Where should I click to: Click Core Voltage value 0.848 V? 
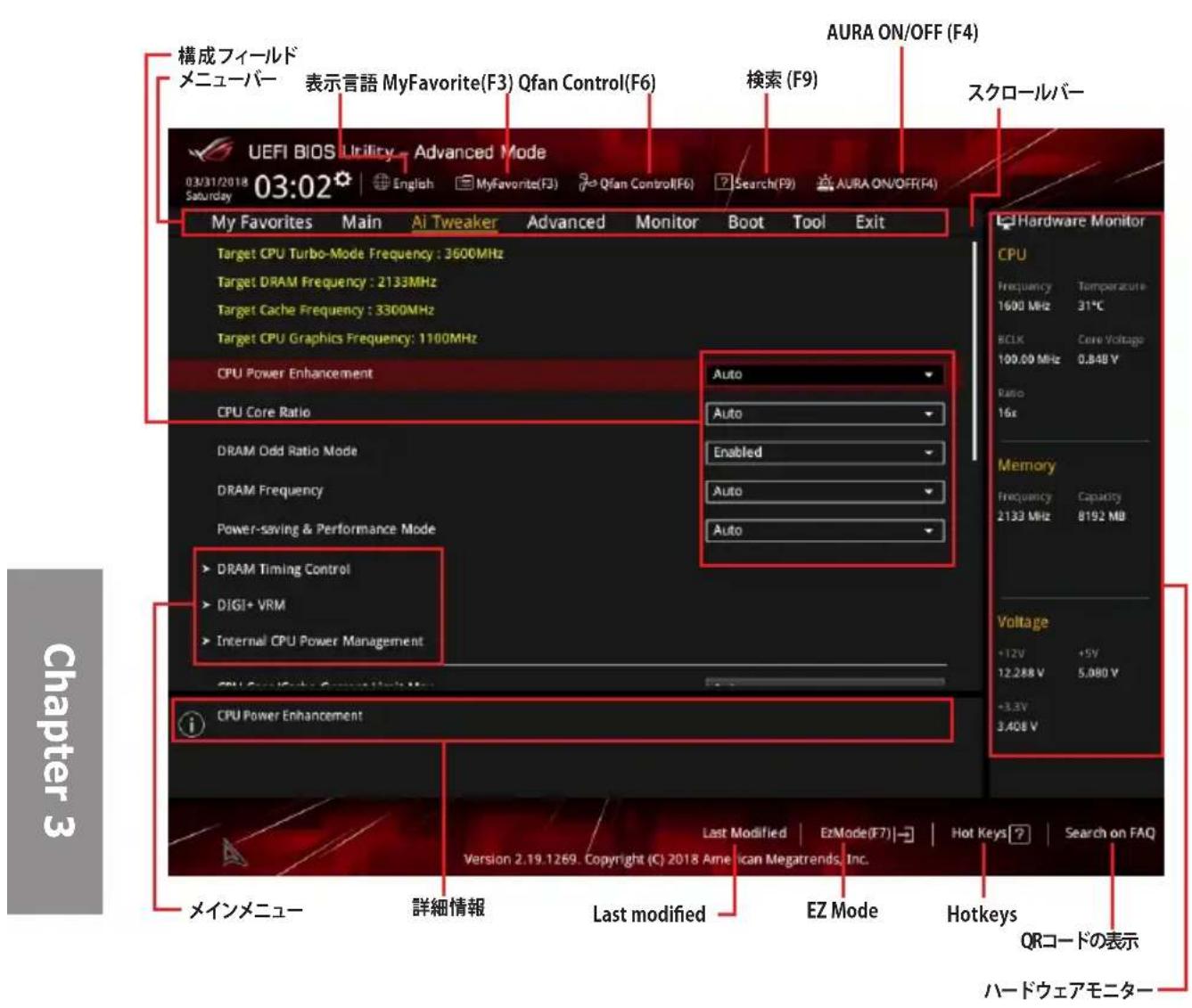tap(1097, 359)
